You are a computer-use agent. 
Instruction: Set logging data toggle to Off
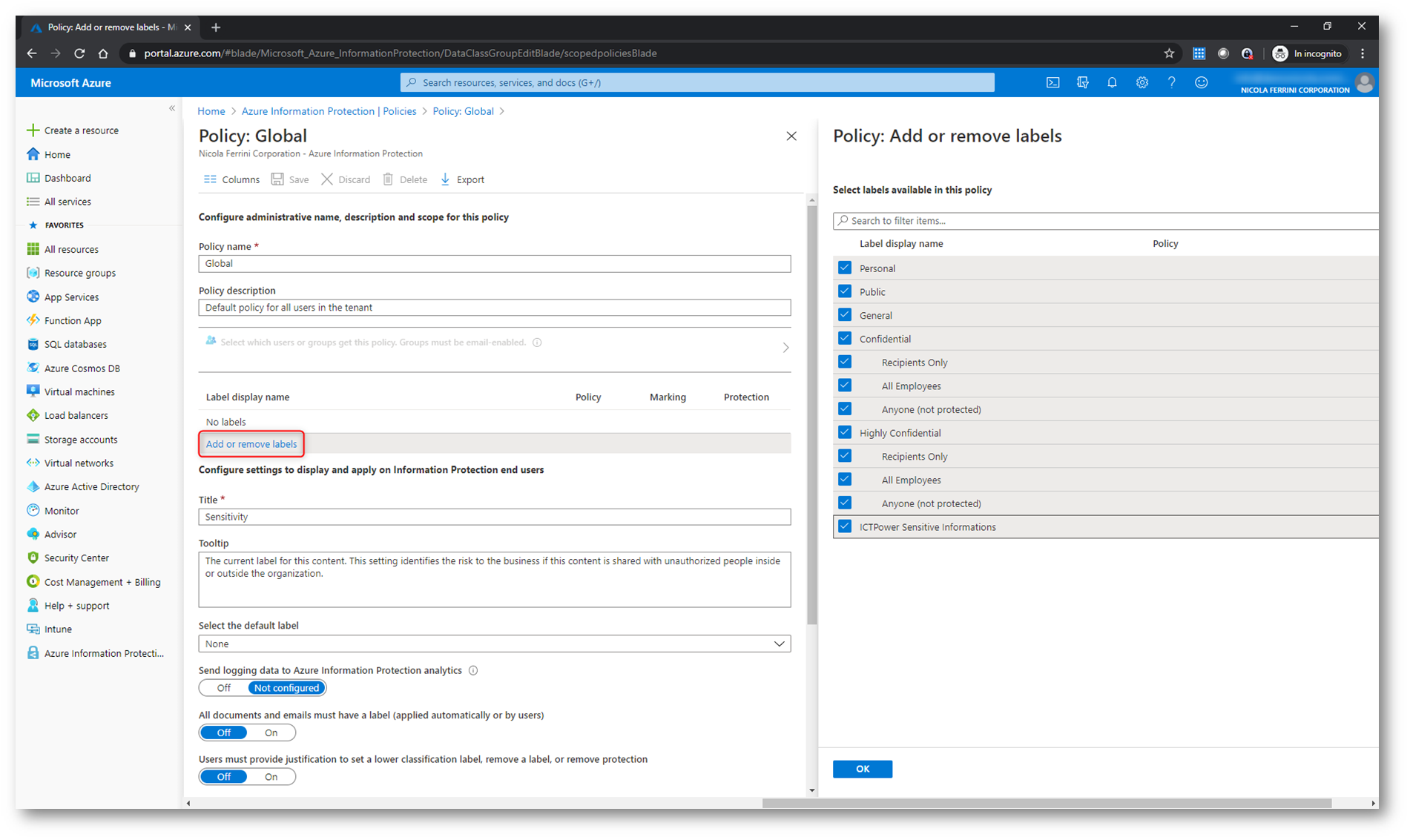pos(223,688)
